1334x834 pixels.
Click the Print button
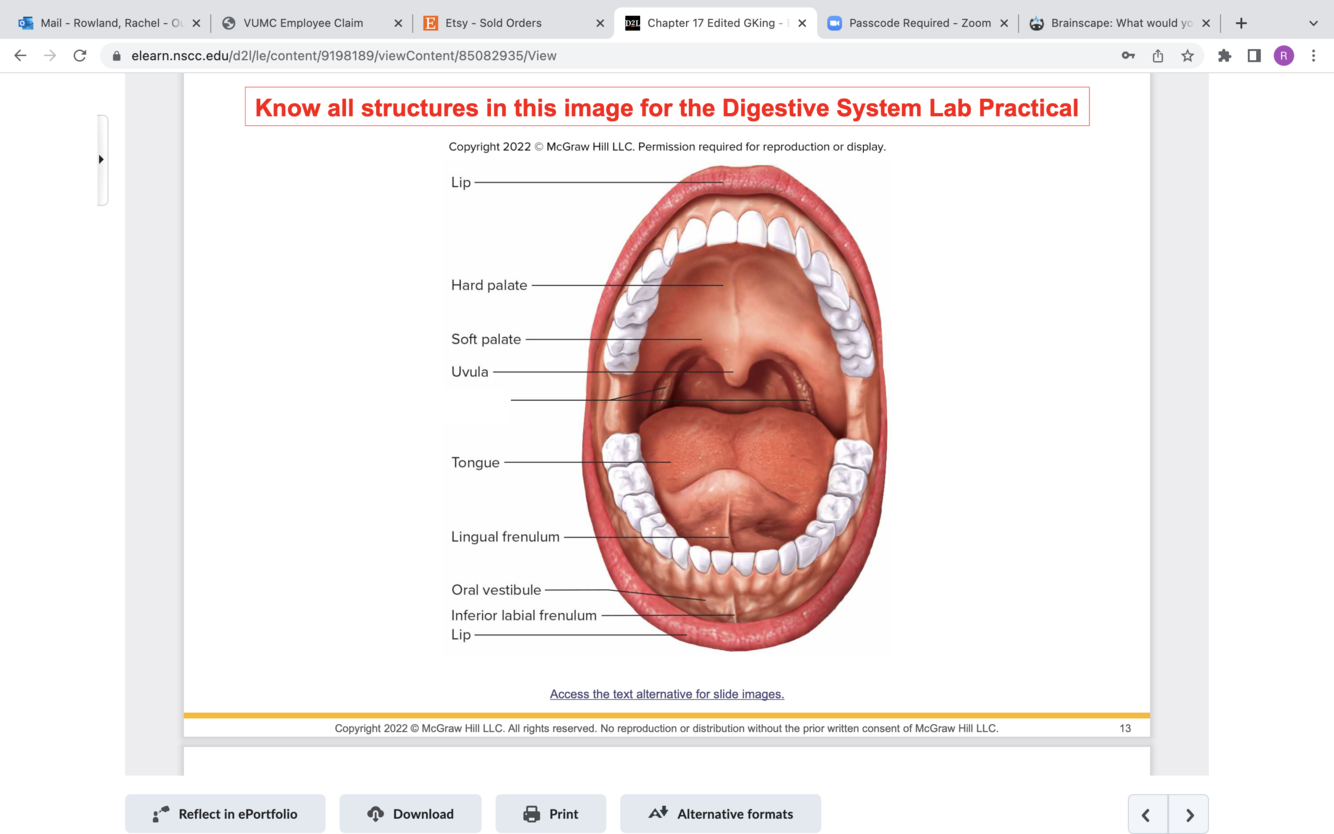point(551,814)
